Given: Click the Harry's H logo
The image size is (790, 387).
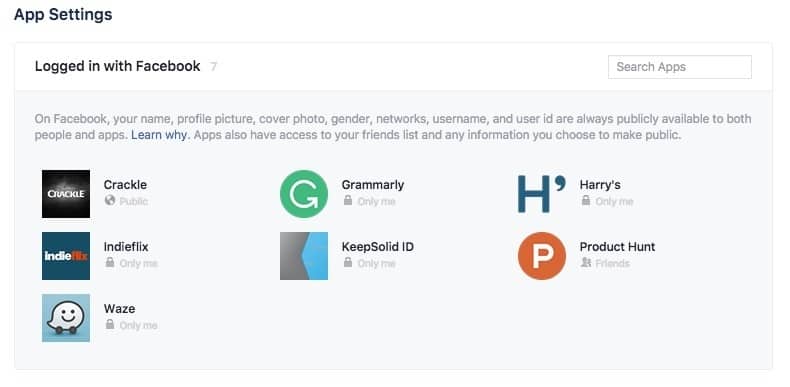Looking at the screenshot, I should [x=542, y=194].
